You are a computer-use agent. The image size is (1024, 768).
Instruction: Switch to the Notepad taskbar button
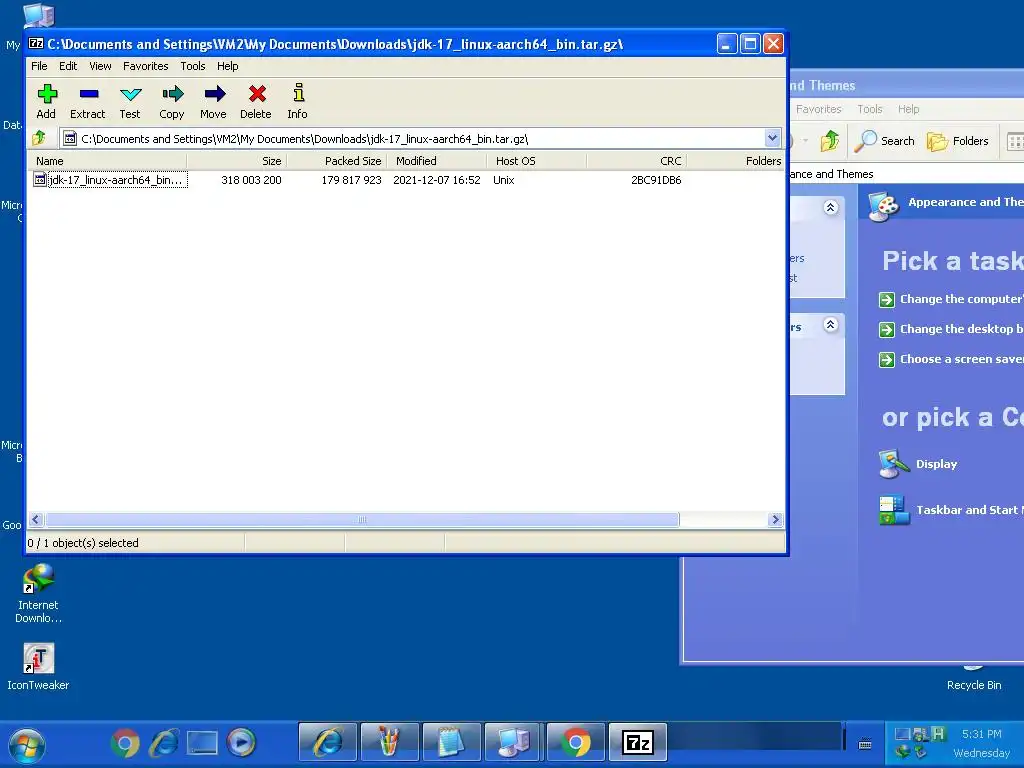pyautogui.click(x=451, y=743)
